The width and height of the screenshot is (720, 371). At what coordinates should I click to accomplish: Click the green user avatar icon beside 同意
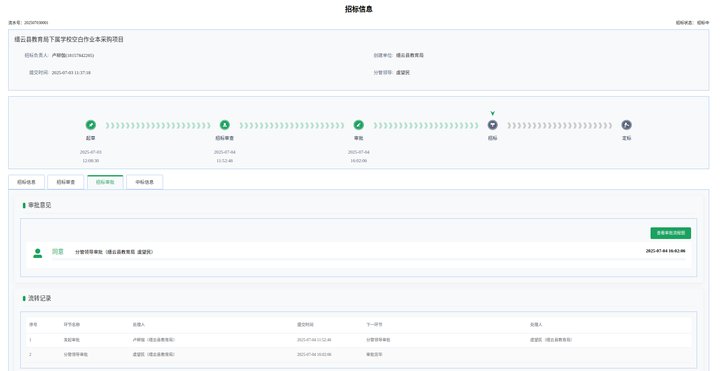coord(38,253)
